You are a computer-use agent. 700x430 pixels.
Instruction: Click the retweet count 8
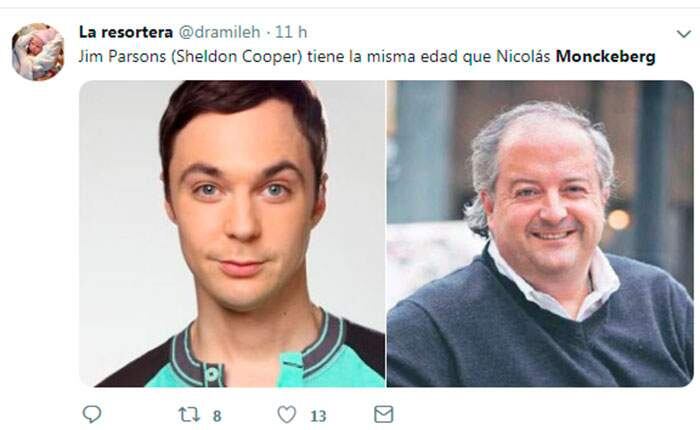(x=217, y=416)
